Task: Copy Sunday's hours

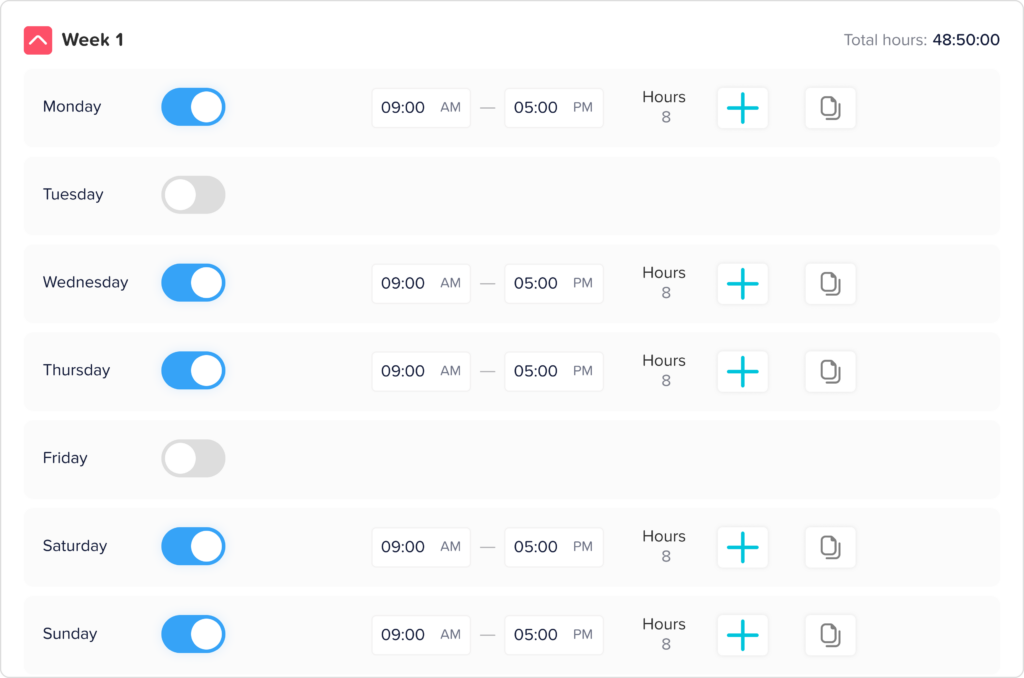Action: [830, 635]
